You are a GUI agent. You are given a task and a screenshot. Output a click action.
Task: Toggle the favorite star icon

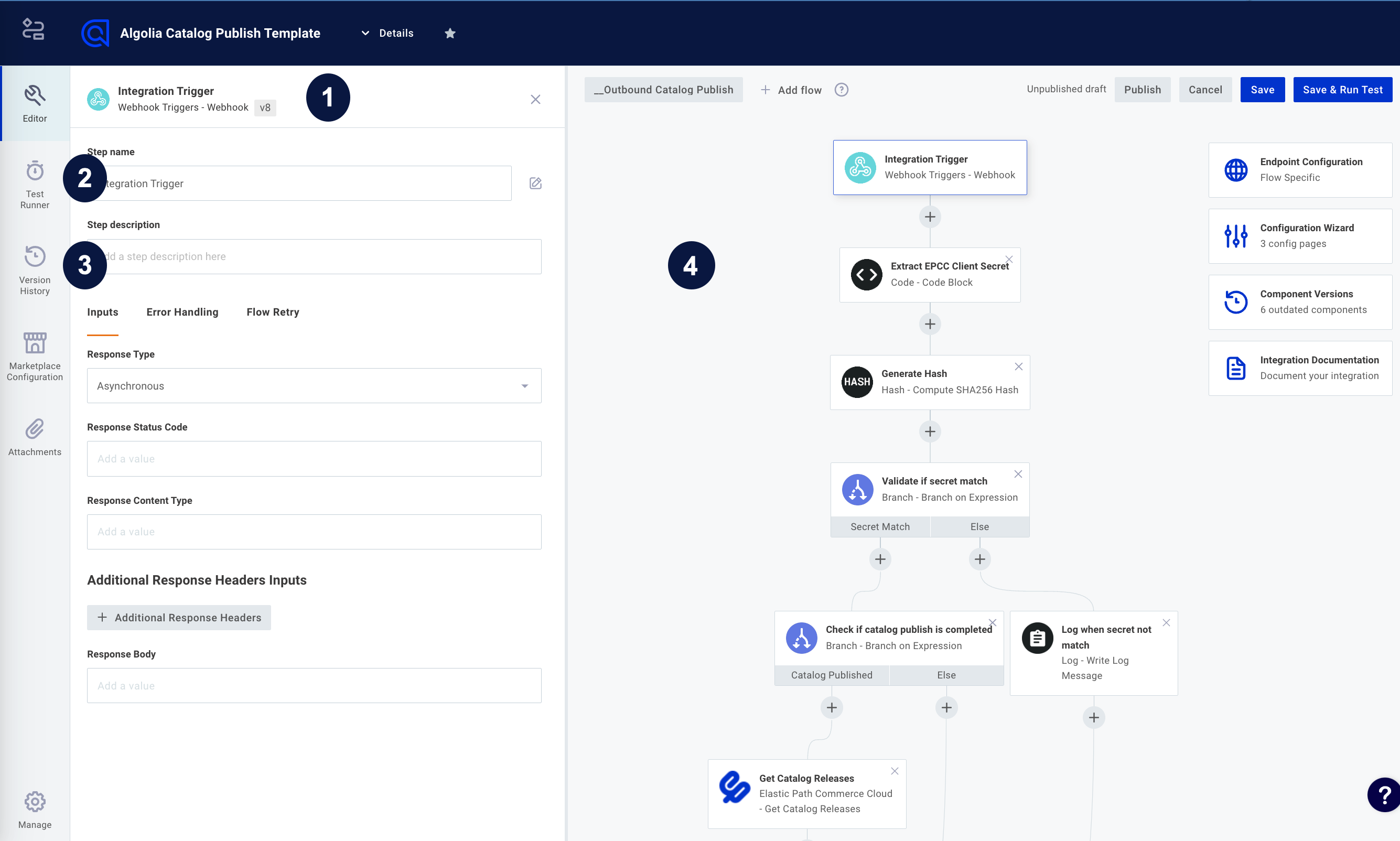pos(450,34)
